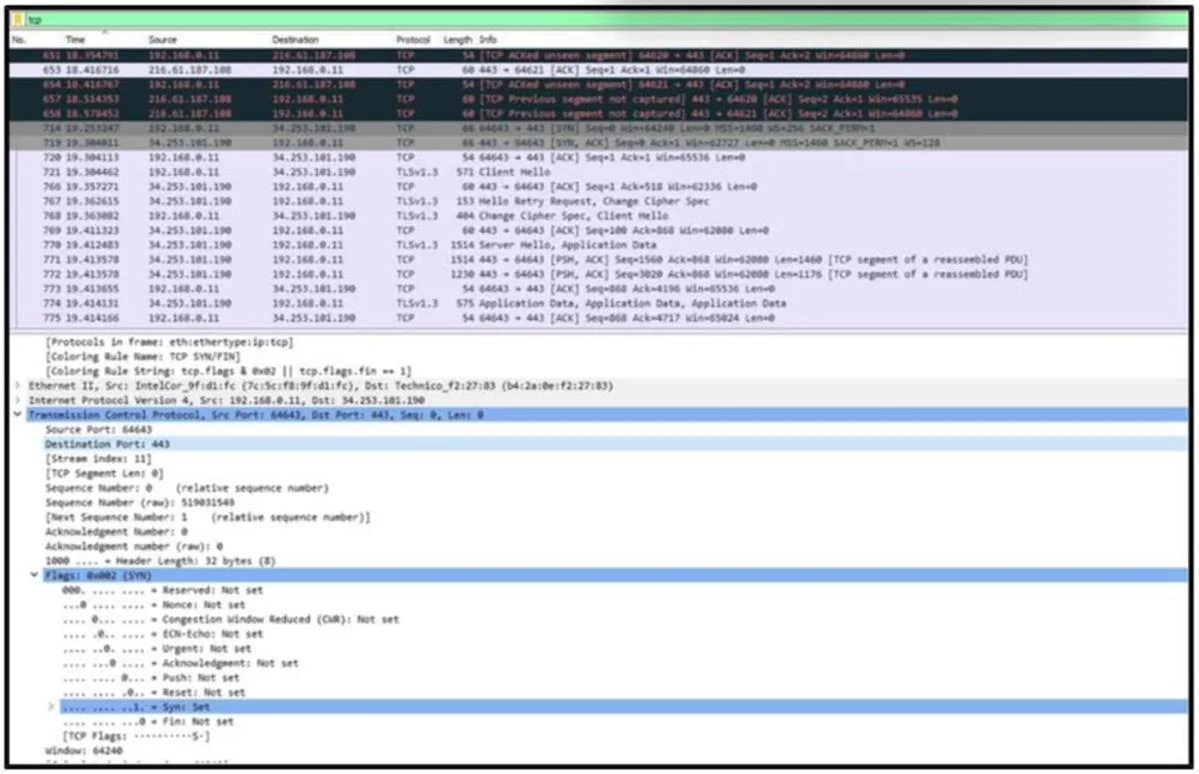Expand the Internet Protocol Version 4 node
Image resolution: width=1199 pixels, height=774 pixels.
18,401
